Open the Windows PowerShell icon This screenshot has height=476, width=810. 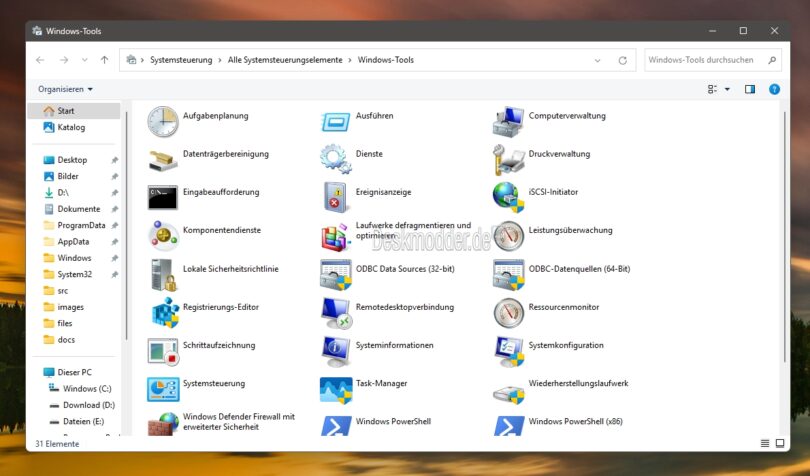336,426
